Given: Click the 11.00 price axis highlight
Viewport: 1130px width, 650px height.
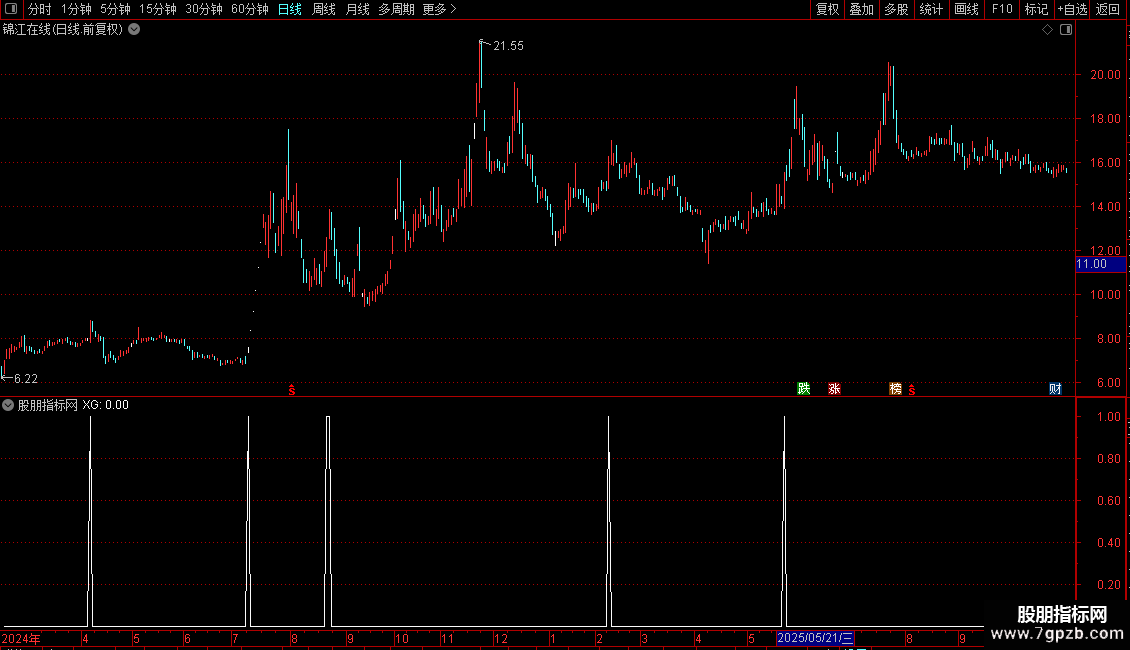Looking at the screenshot, I should [1100, 264].
